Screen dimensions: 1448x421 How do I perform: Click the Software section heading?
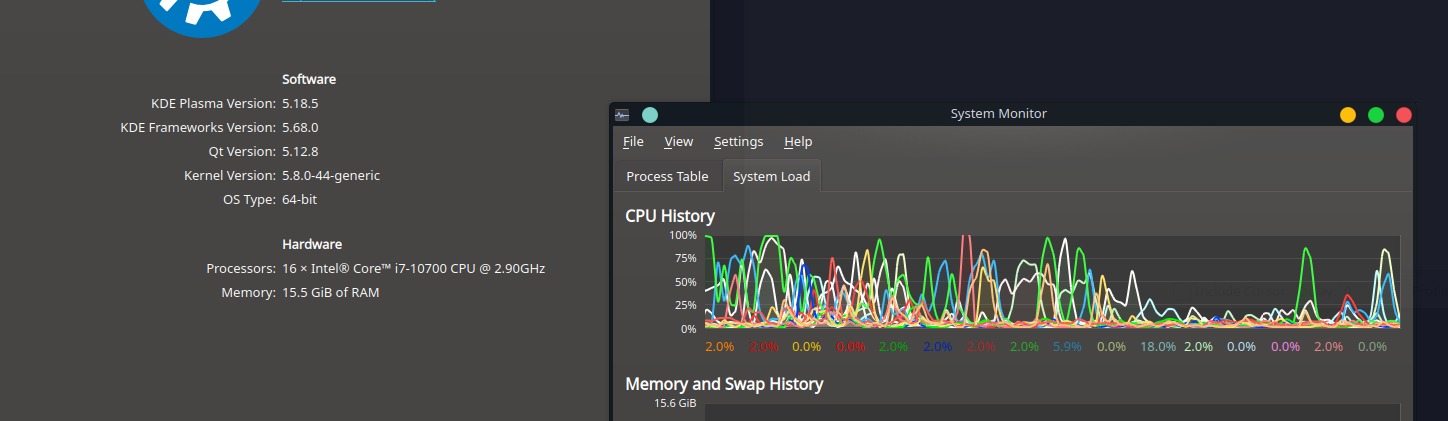[309, 79]
